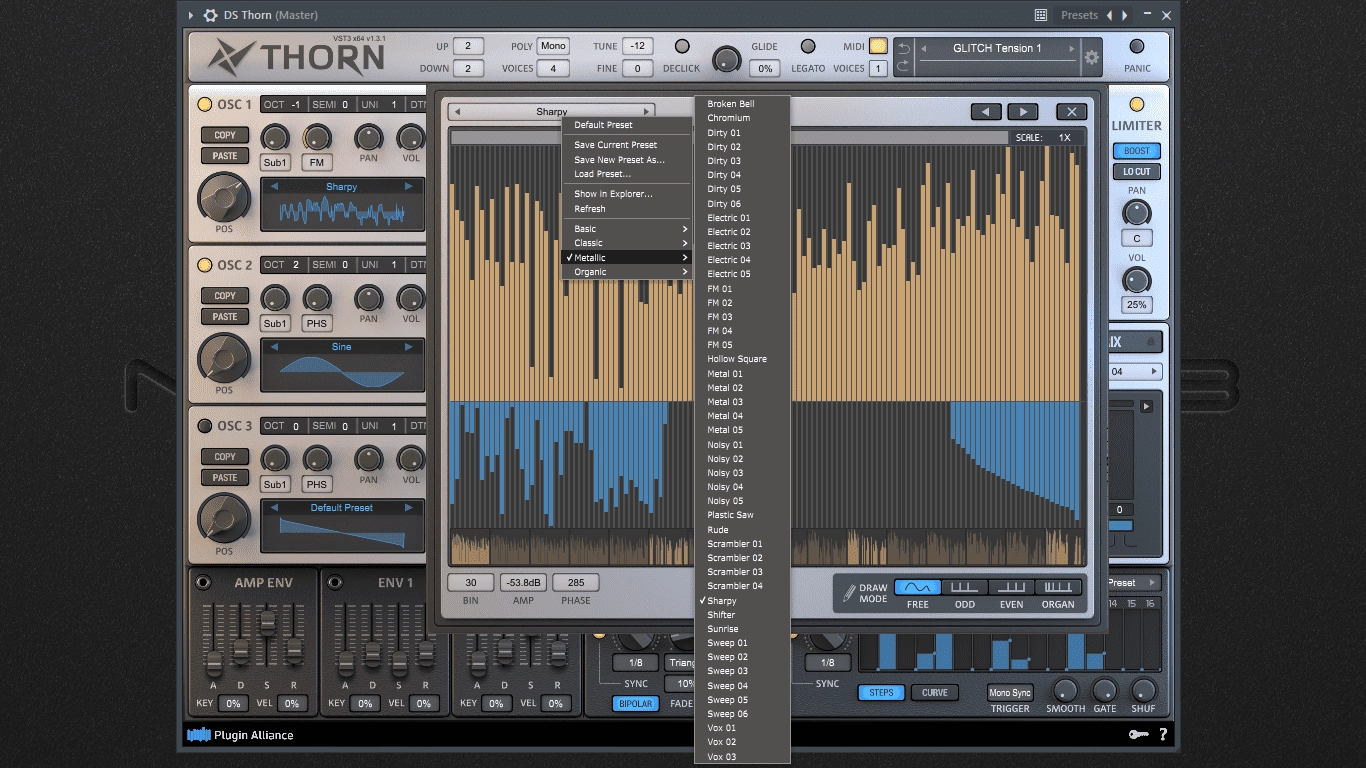The height and width of the screenshot is (768, 1366).
Task: Click the license key icon
Action: click(1138, 735)
